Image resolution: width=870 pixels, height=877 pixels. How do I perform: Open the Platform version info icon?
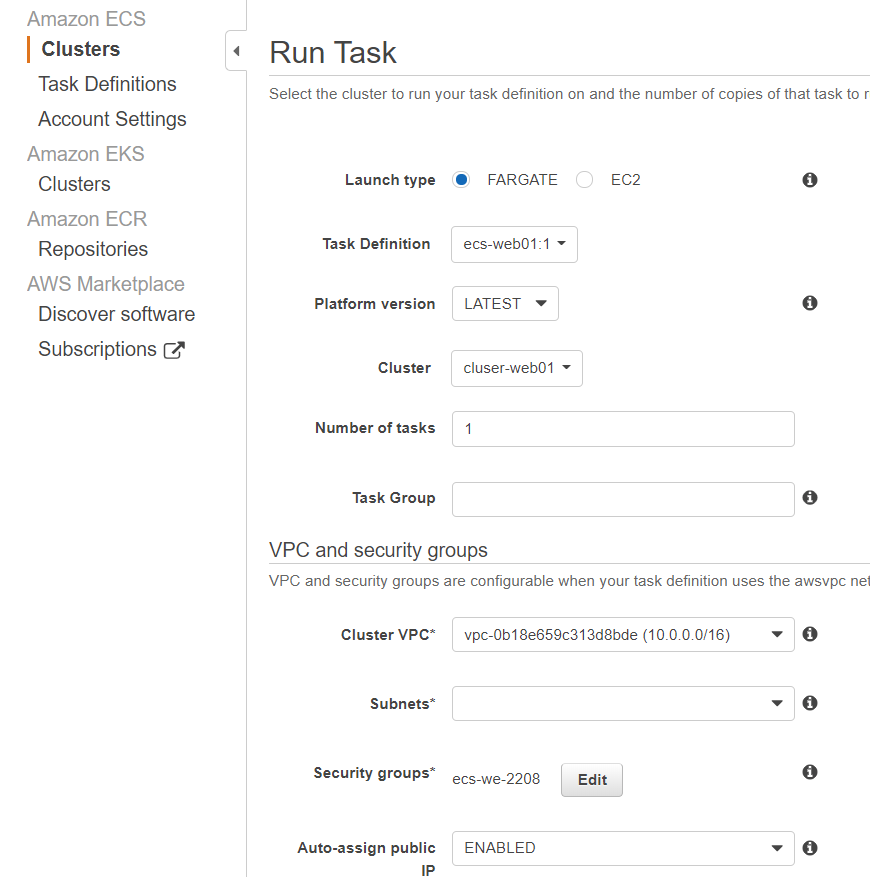pyautogui.click(x=810, y=303)
